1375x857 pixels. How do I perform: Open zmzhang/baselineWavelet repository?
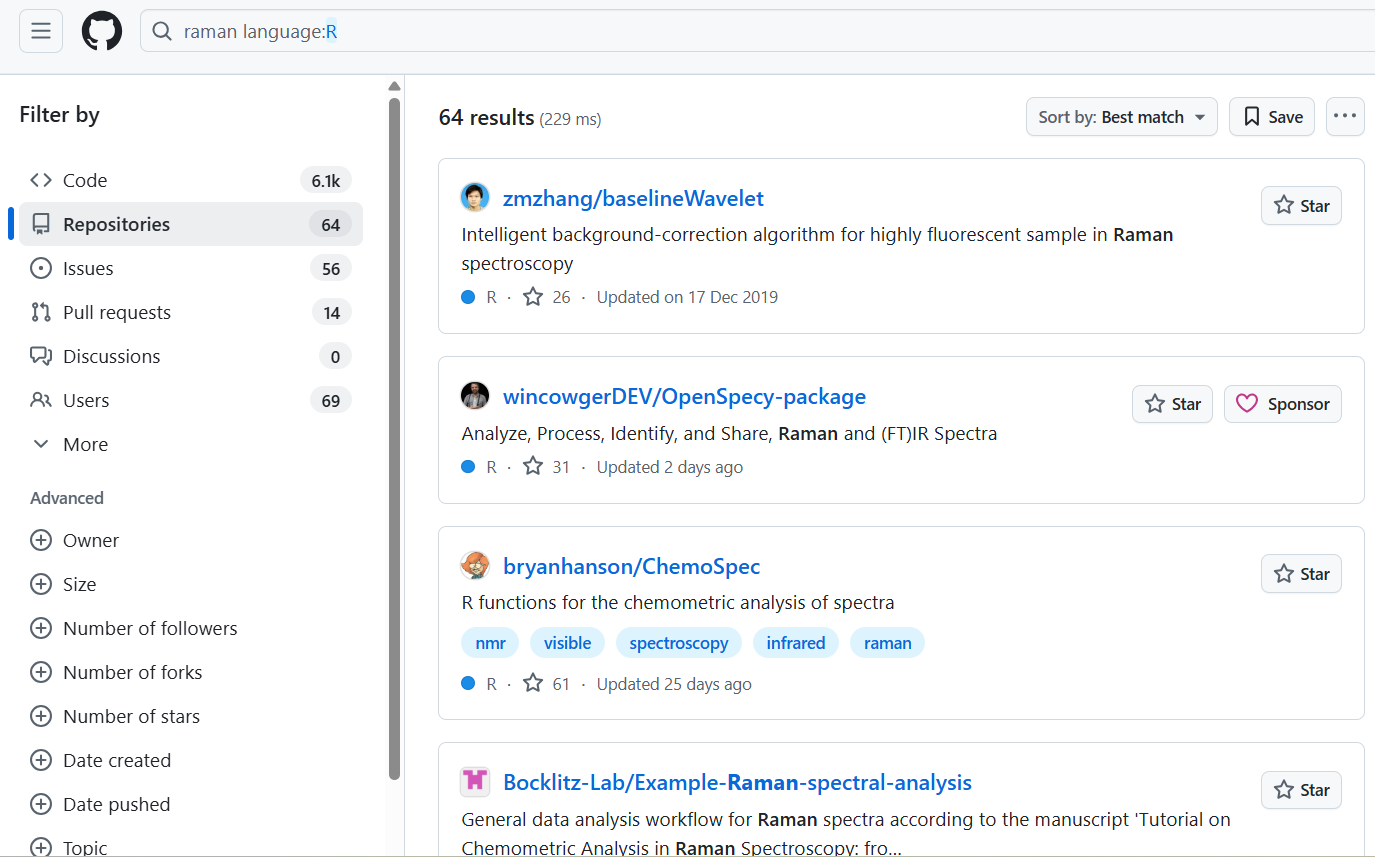[x=633, y=198]
